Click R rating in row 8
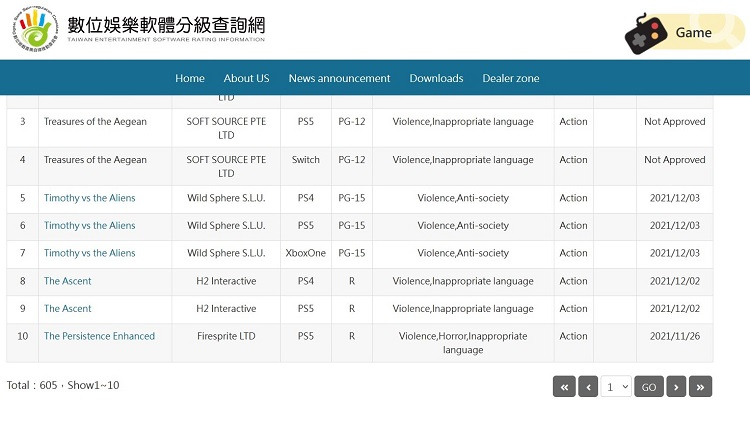 pyautogui.click(x=352, y=281)
